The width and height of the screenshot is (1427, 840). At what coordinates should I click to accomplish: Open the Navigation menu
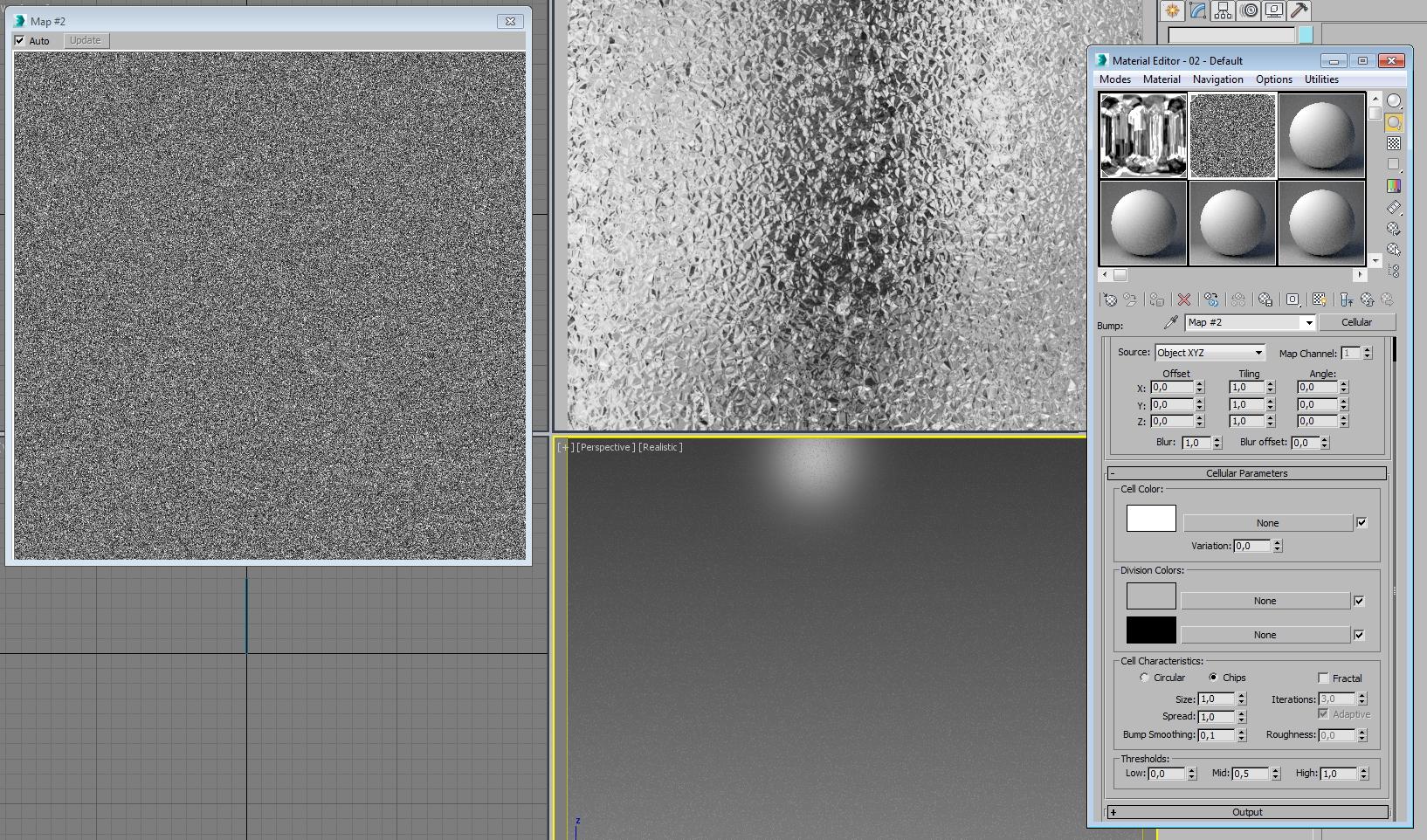click(1217, 79)
